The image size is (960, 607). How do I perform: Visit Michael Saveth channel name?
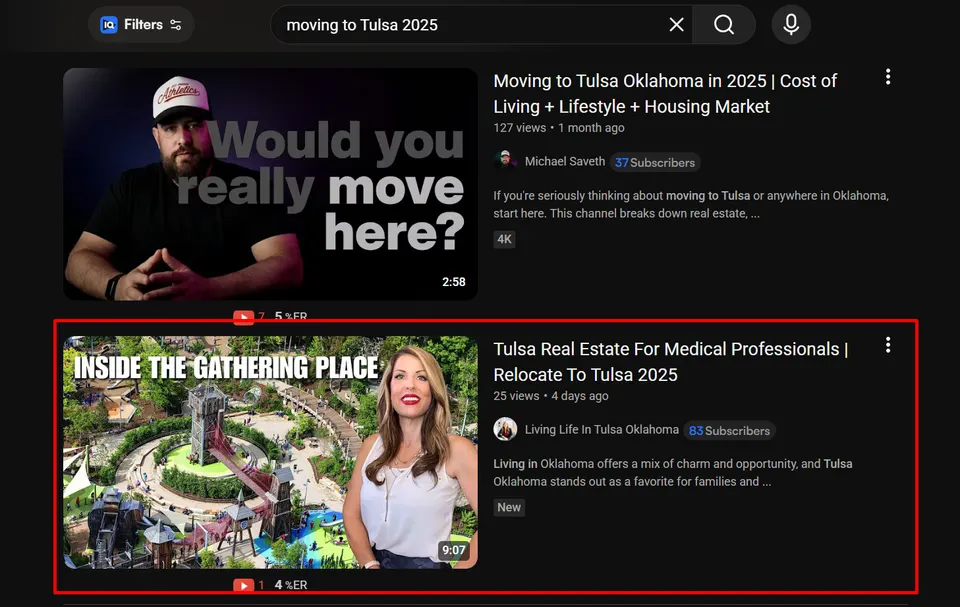click(564, 162)
